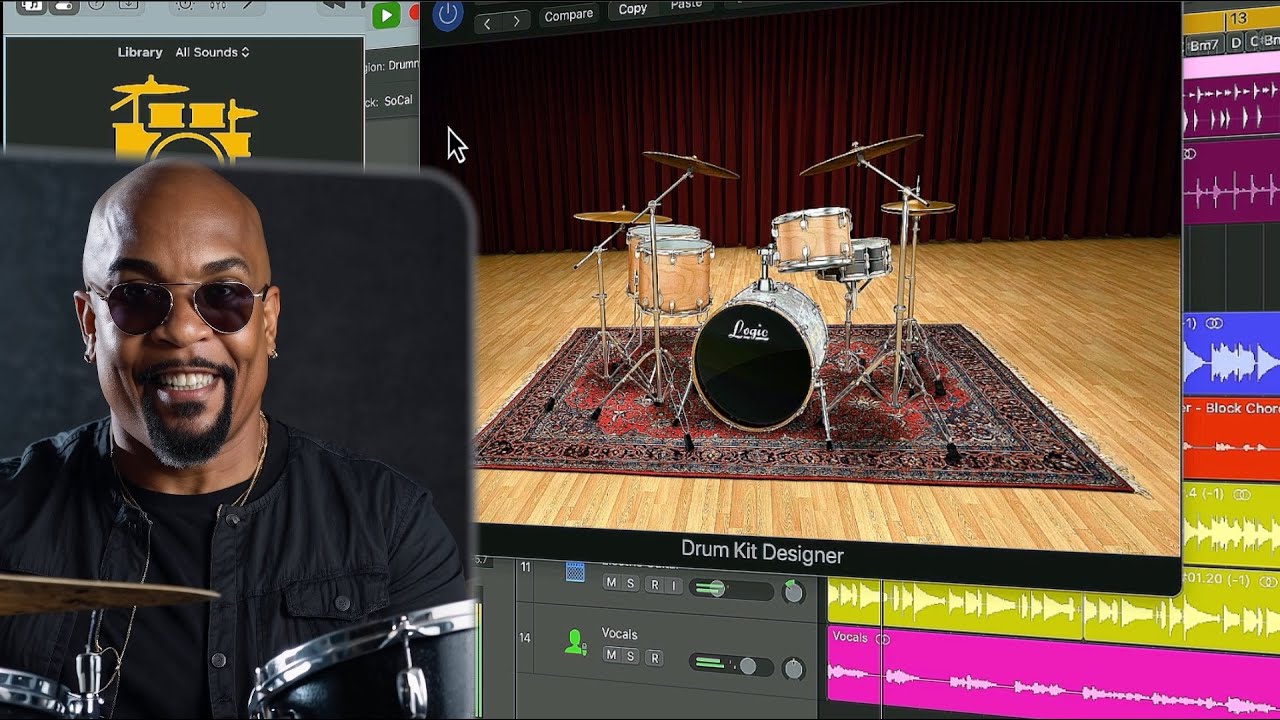Click the Compare button in the plug-in header
The width and height of the screenshot is (1280, 720).
pyautogui.click(x=568, y=15)
